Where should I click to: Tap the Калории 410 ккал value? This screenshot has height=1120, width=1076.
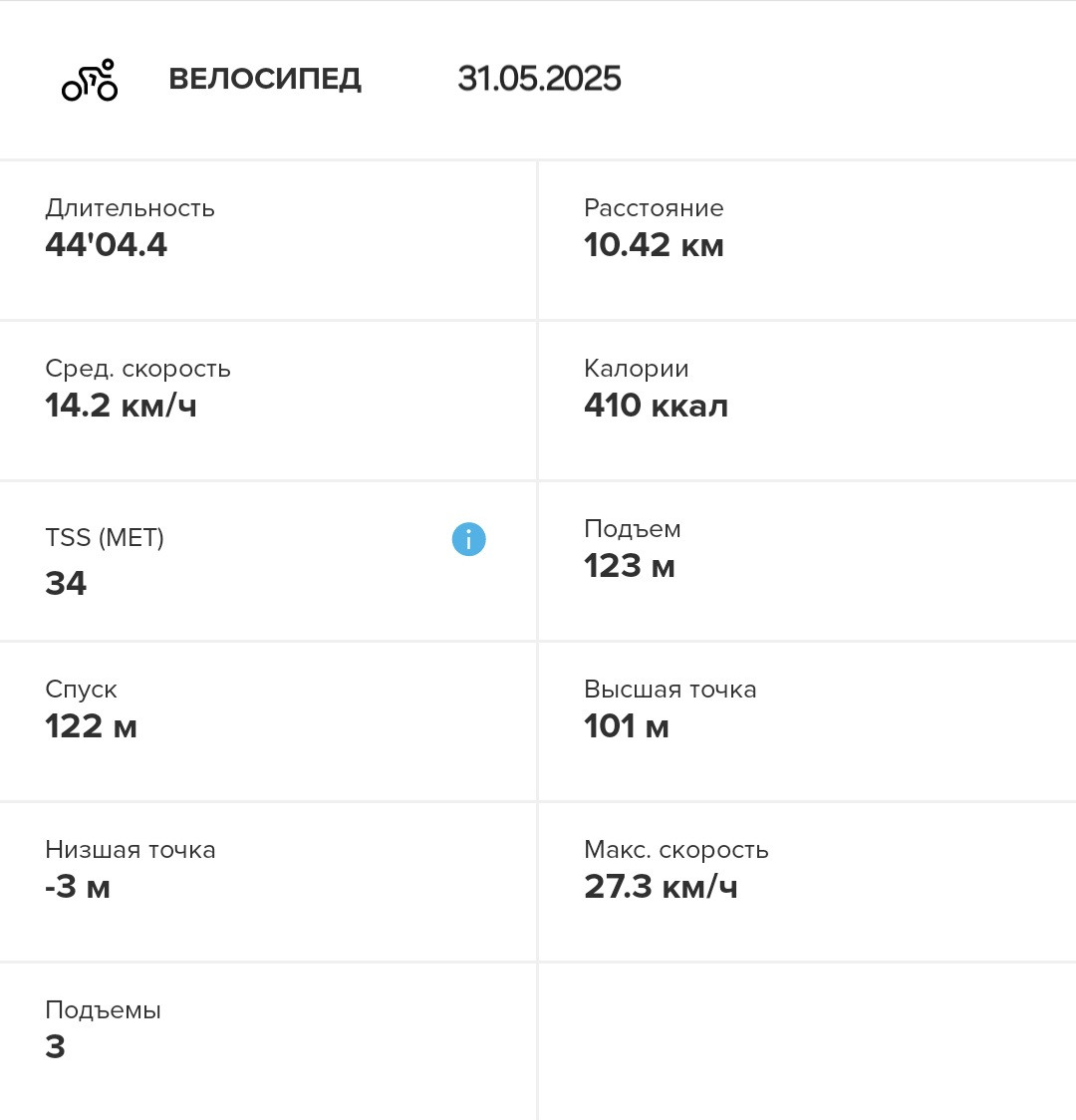point(656,406)
